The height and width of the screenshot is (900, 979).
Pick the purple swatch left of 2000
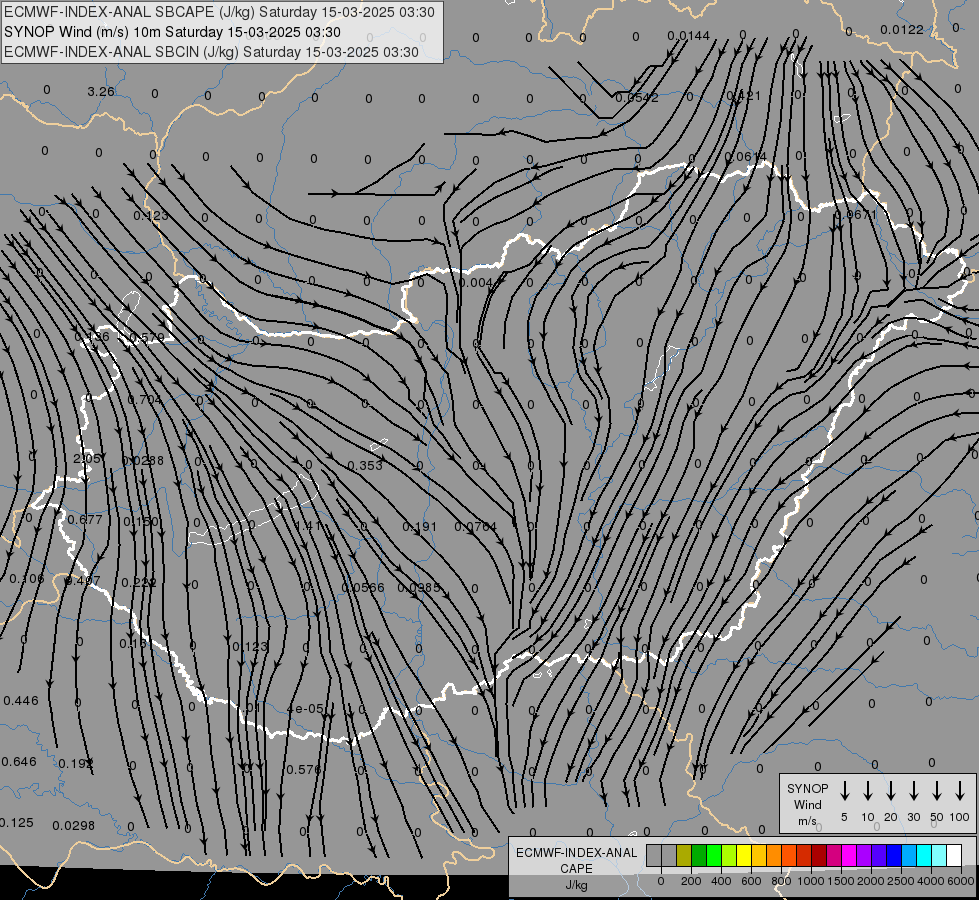[x=863, y=855]
